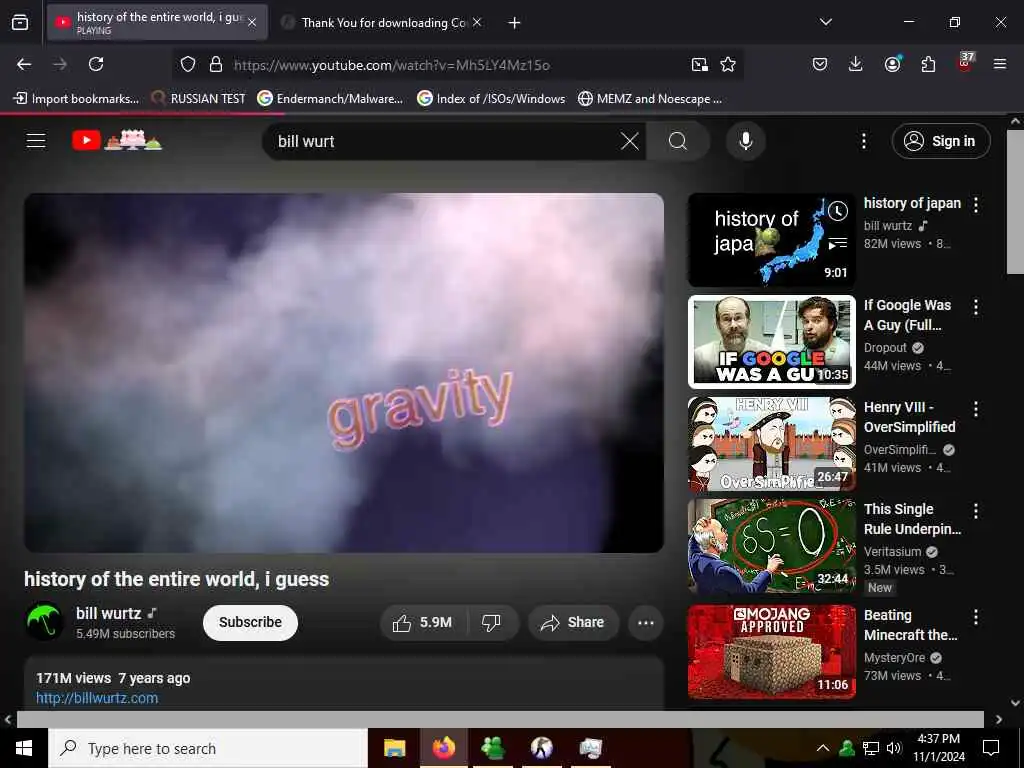Open more actions ellipsis under video

646,622
